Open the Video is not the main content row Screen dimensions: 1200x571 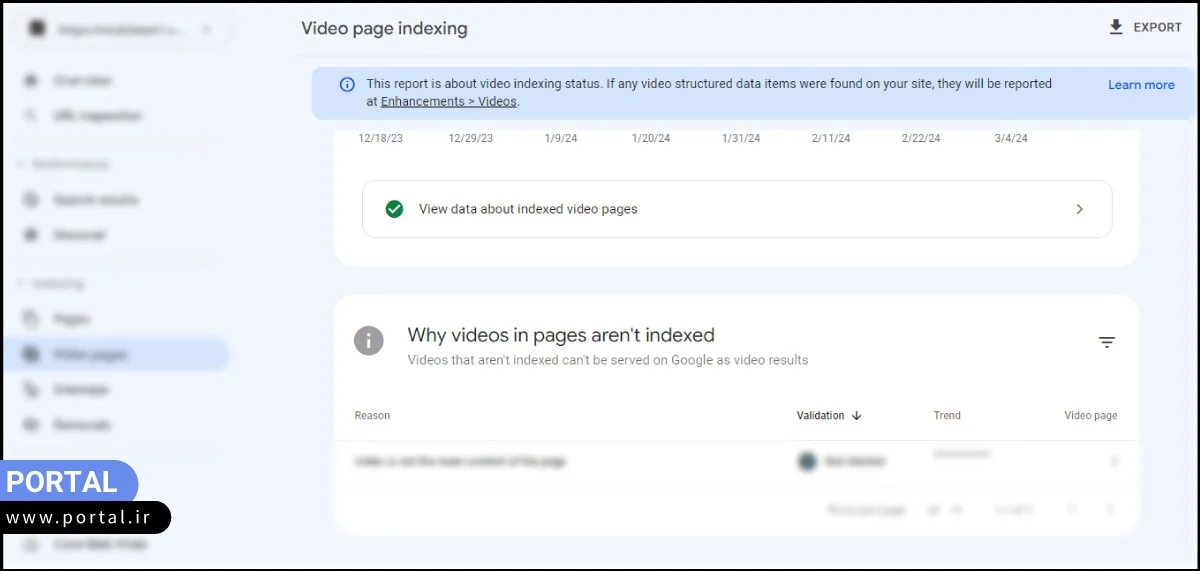736,462
